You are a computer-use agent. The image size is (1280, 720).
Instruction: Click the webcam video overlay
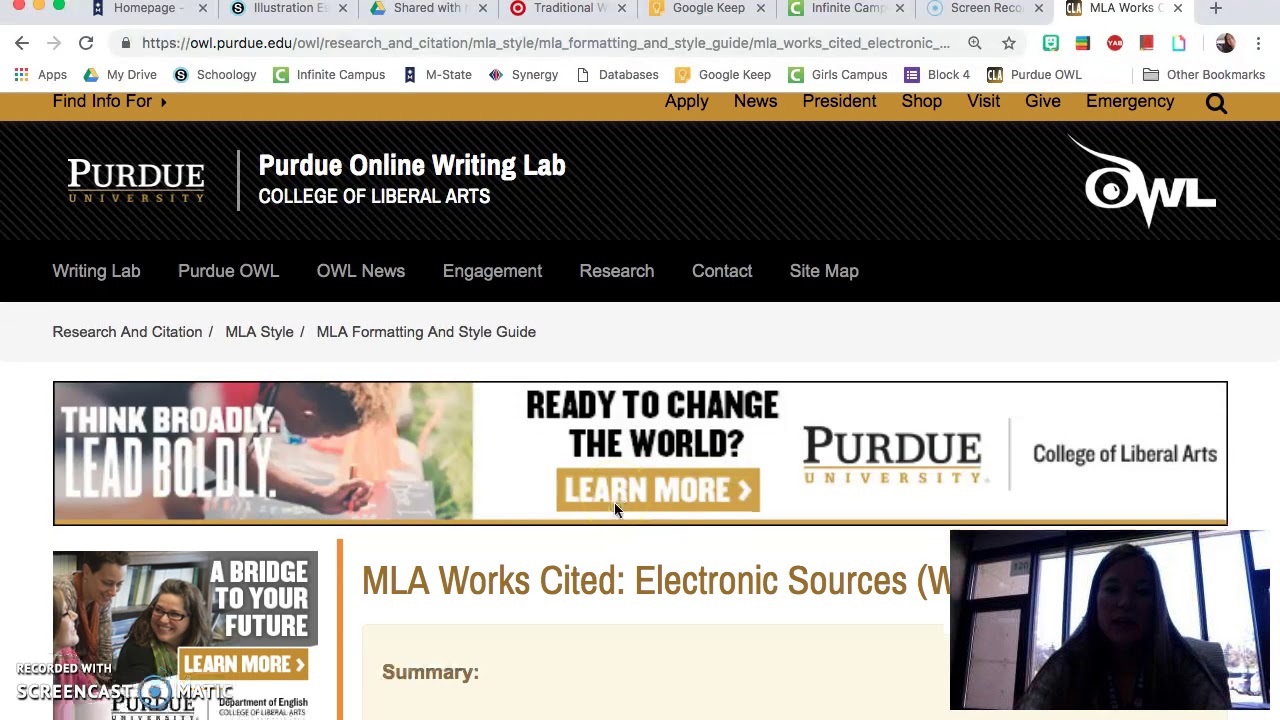(x=1110, y=620)
